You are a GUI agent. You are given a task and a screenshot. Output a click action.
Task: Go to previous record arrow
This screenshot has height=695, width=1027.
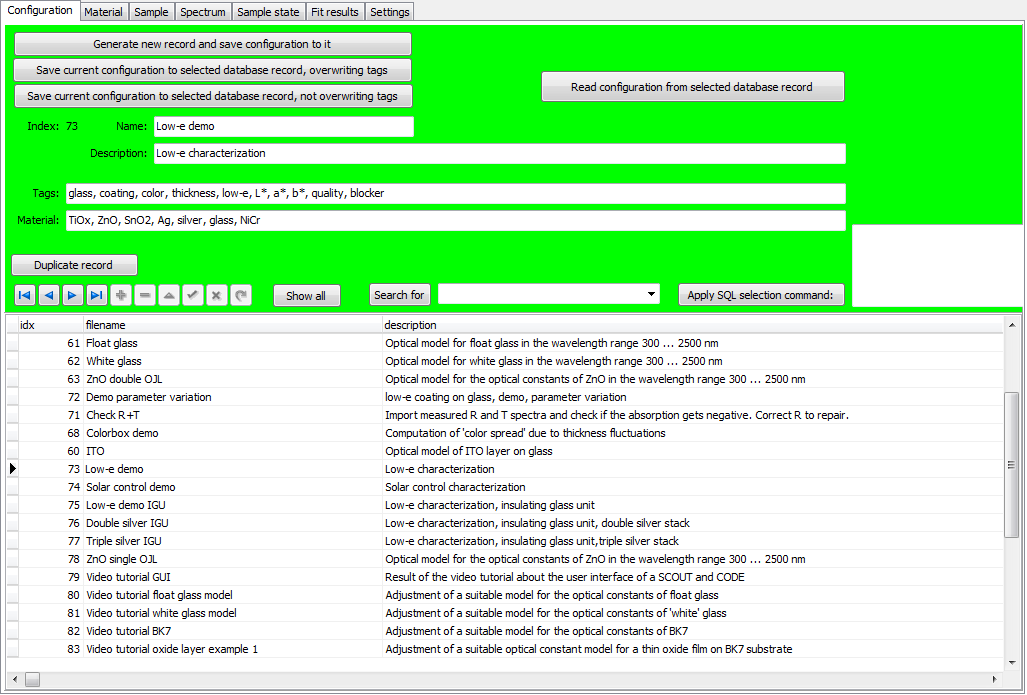[48, 295]
